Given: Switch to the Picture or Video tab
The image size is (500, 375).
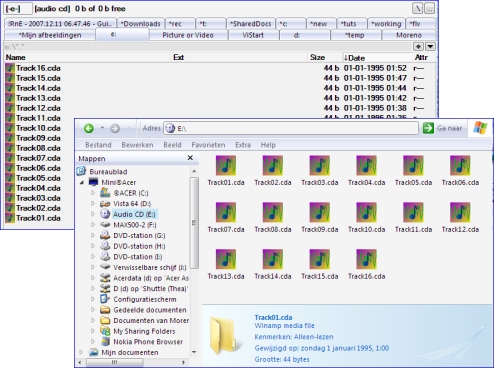Looking at the screenshot, I should coord(188,35).
